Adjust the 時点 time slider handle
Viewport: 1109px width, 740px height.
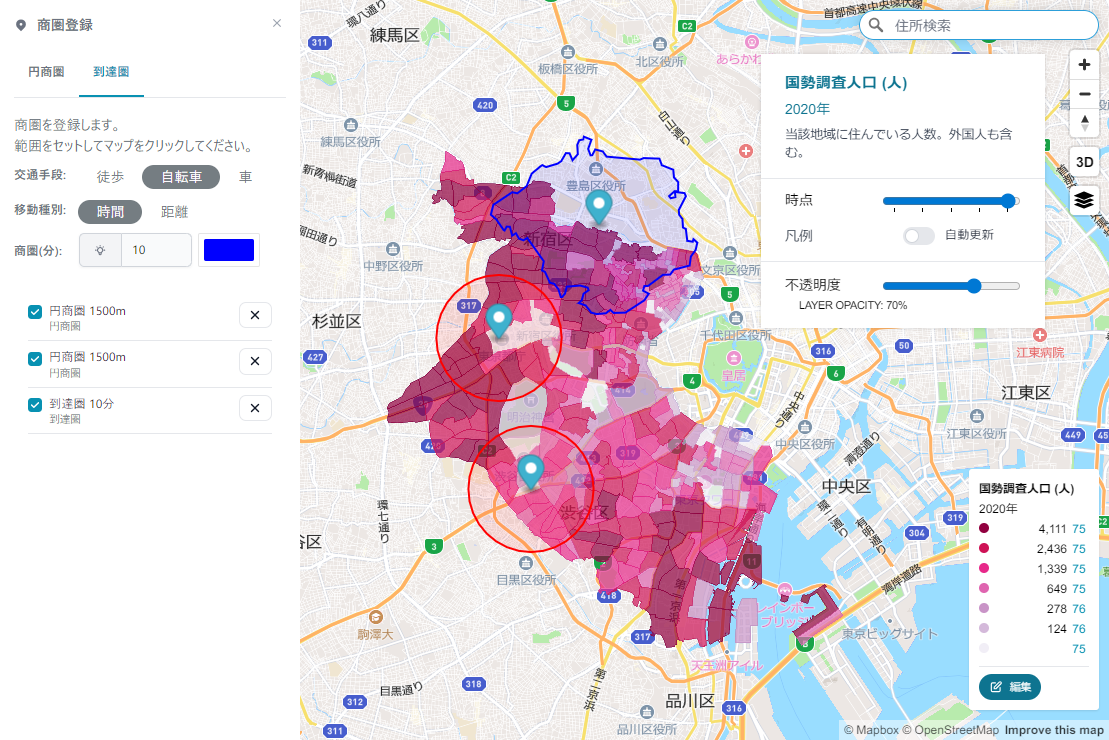(1009, 201)
